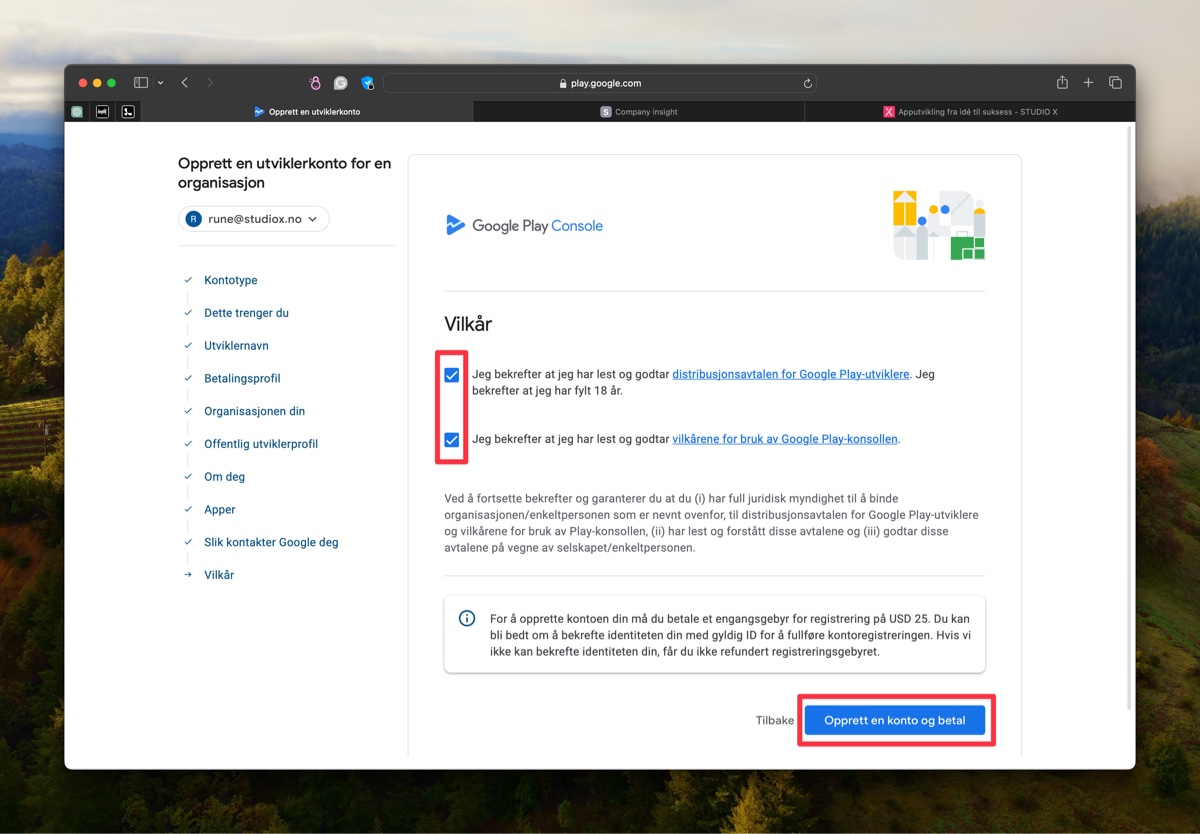The height and width of the screenshot is (834, 1200).
Task: Click the lock icon in address bar
Action: 564,84
